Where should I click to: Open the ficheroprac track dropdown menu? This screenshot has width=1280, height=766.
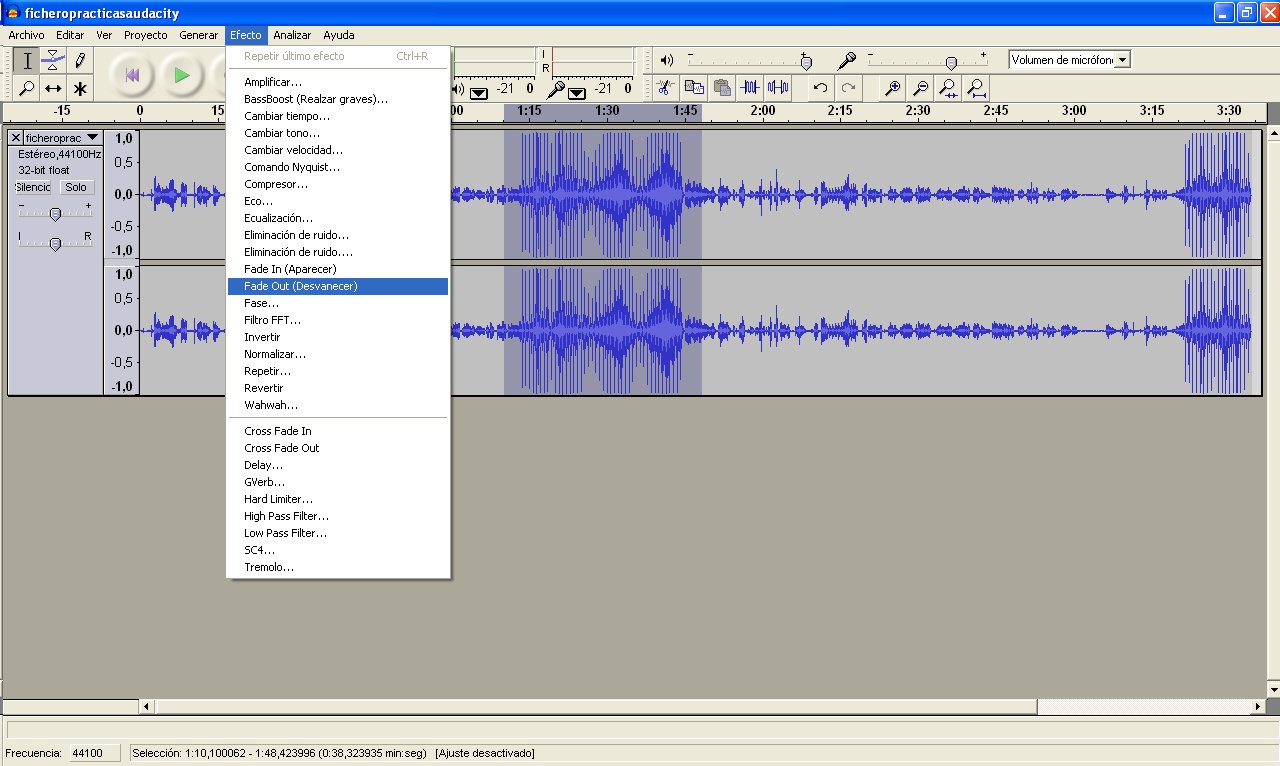[x=93, y=137]
